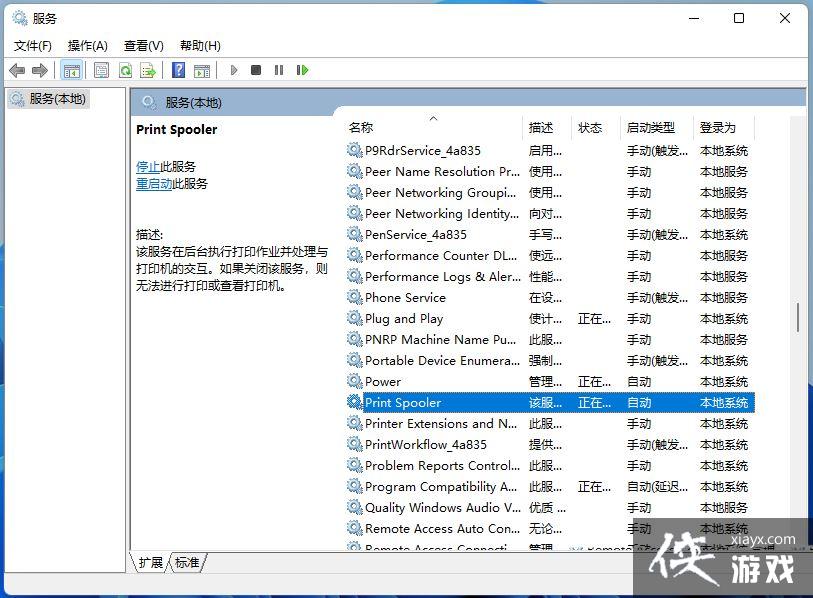This screenshot has width=813, height=598.
Task: Click the export list toolbar icon
Action: point(147,70)
